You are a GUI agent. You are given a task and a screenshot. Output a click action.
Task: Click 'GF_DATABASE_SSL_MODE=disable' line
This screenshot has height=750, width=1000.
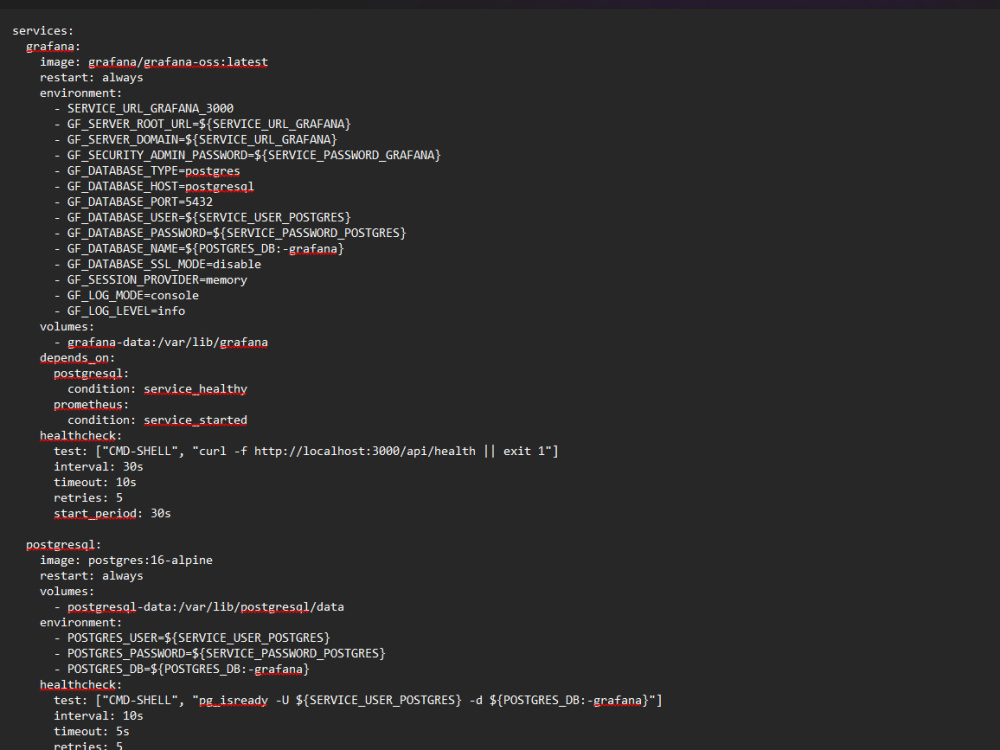pyautogui.click(x=165, y=264)
